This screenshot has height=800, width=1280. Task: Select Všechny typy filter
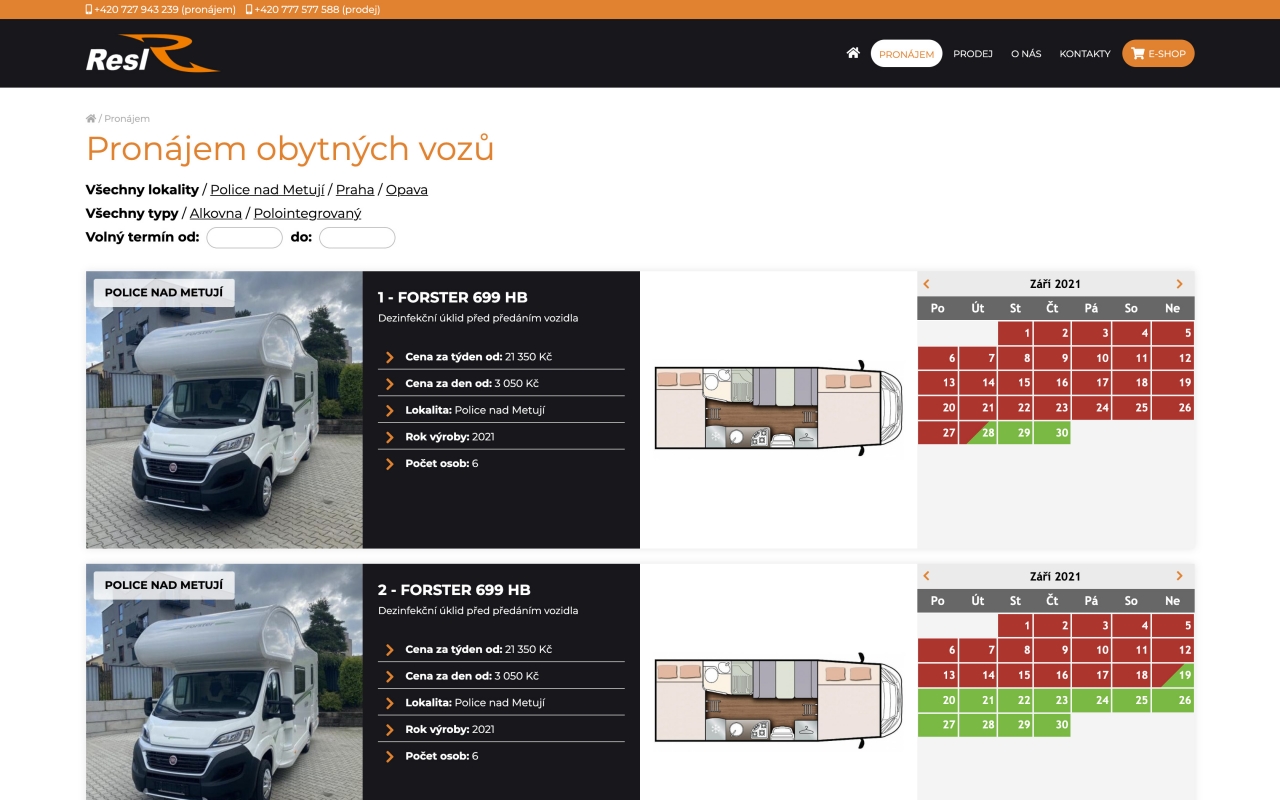132,214
